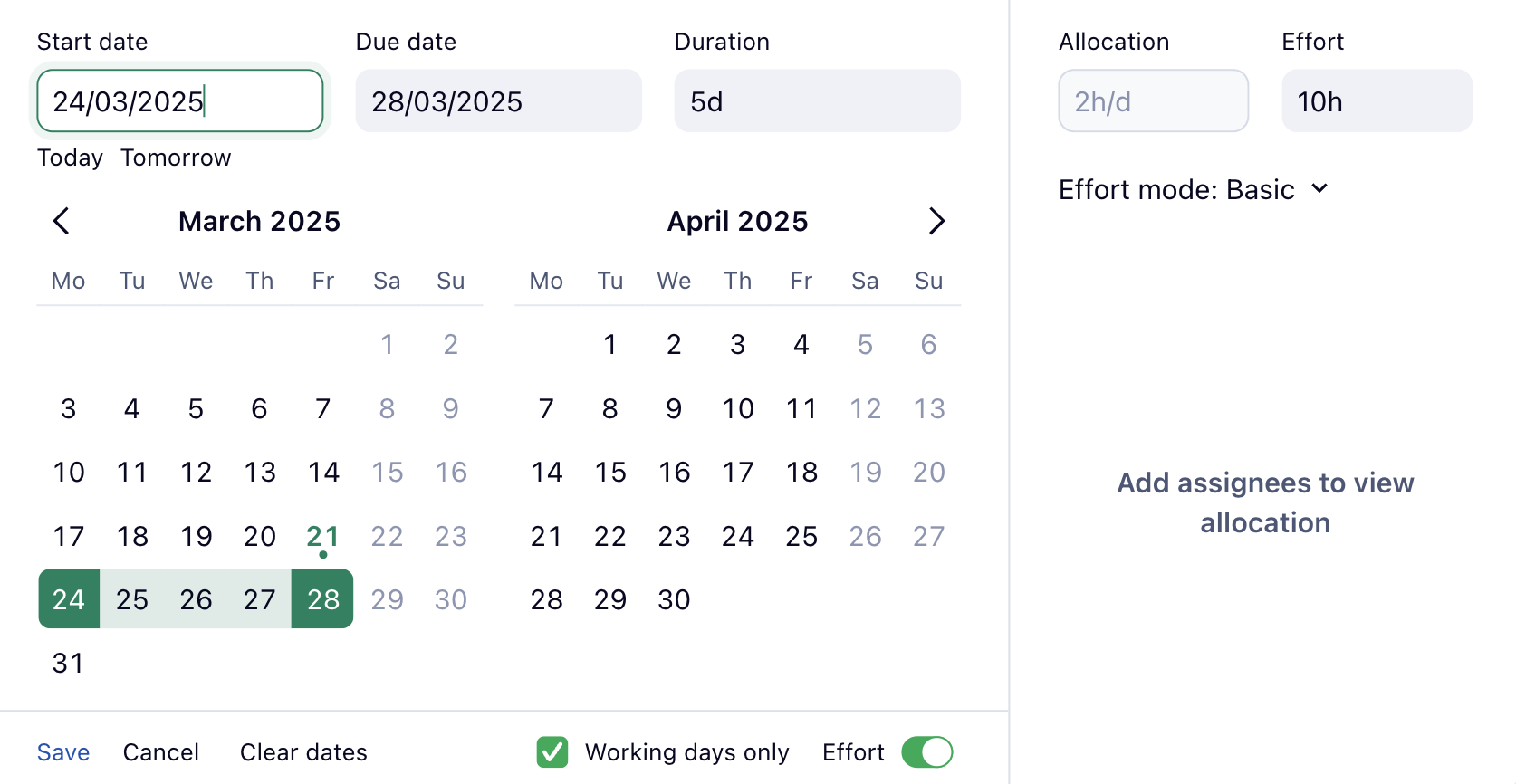Select April 15 in the calendar
This screenshot has width=1516, height=784.
[x=610, y=473]
